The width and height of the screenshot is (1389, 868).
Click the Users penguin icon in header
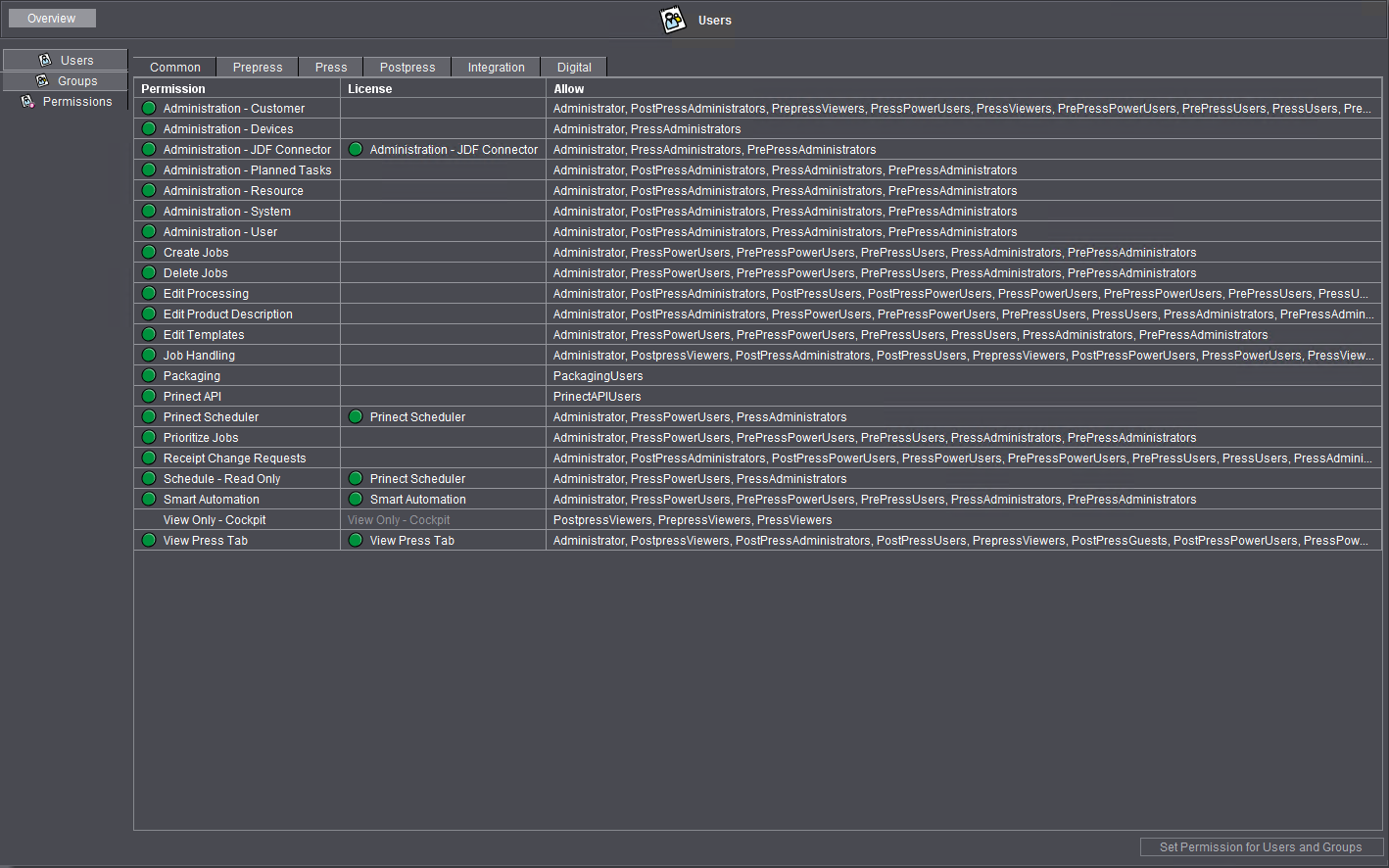click(673, 20)
